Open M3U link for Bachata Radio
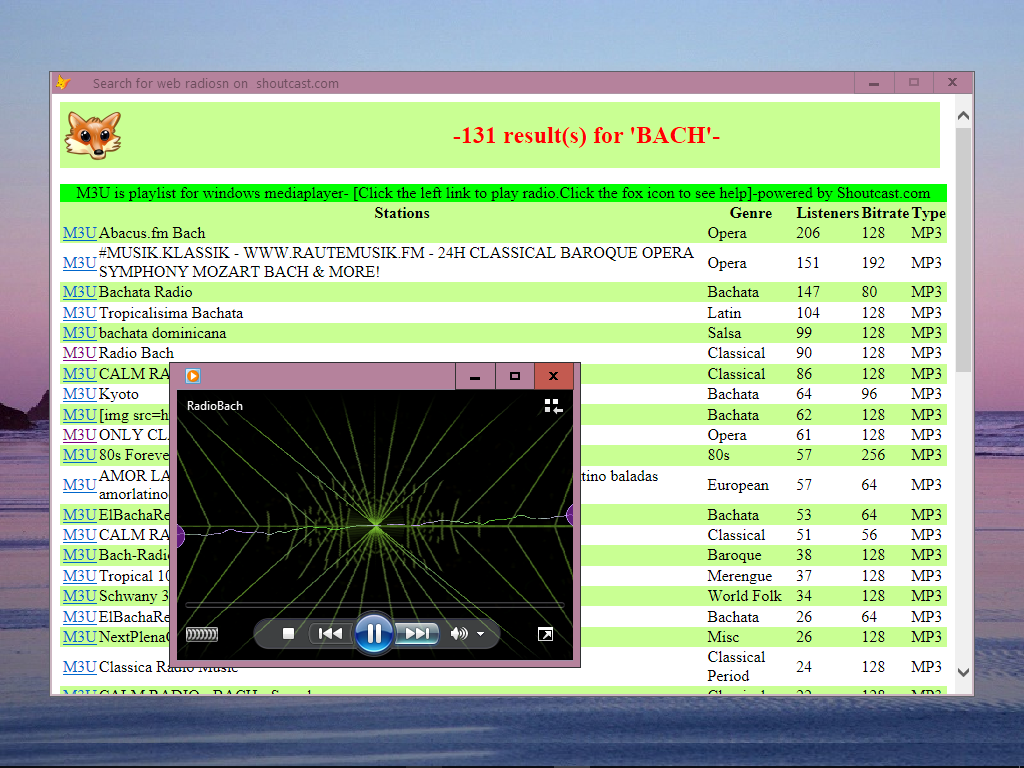The width and height of the screenshot is (1024, 768). point(80,292)
